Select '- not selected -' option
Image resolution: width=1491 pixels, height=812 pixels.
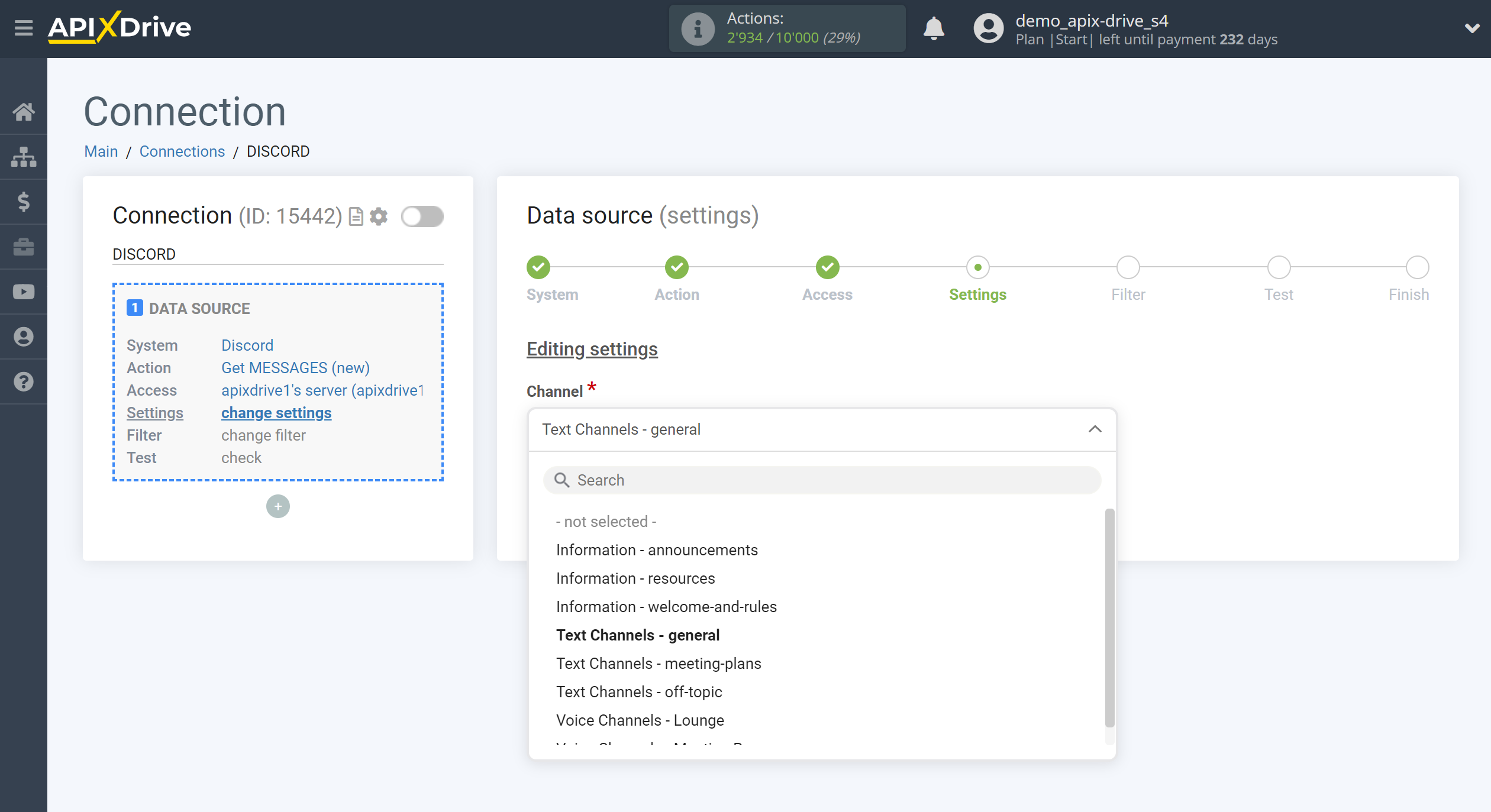click(606, 522)
